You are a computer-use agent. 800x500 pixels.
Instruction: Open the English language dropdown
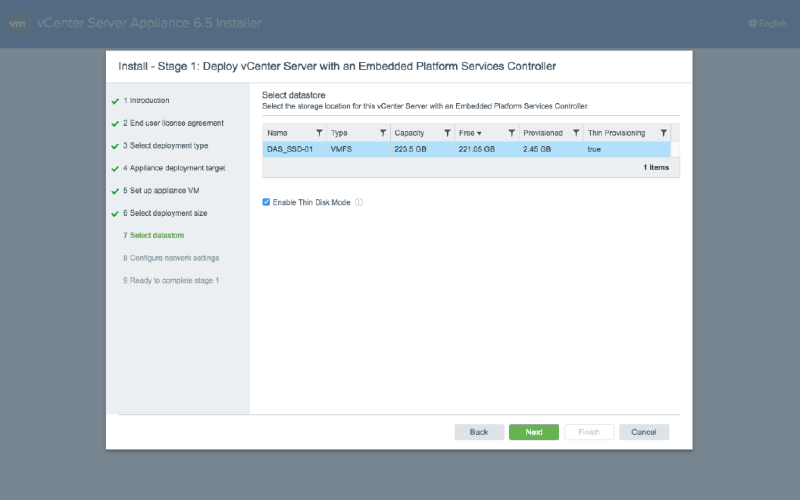point(766,23)
